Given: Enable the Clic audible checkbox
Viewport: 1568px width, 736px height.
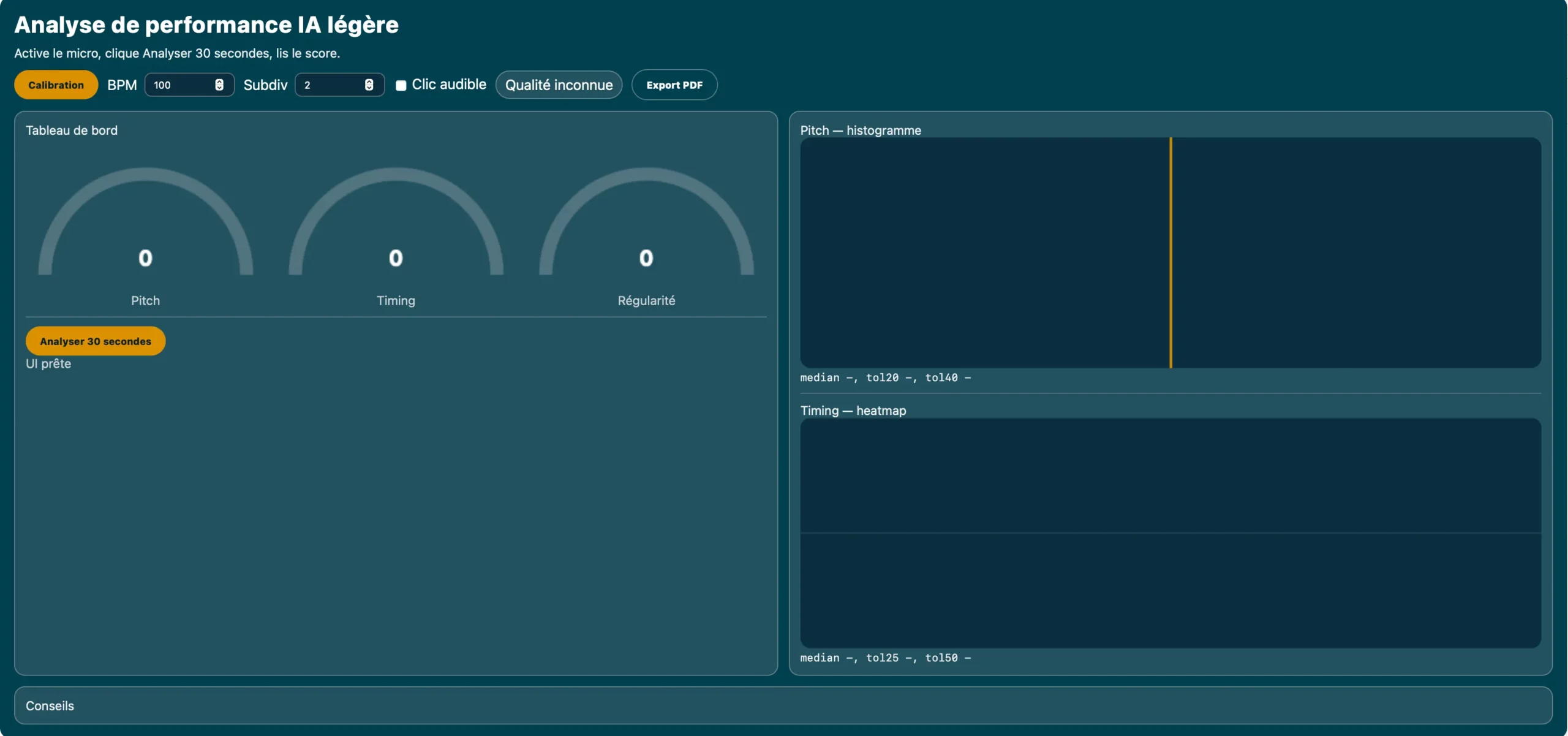Looking at the screenshot, I should 401,85.
